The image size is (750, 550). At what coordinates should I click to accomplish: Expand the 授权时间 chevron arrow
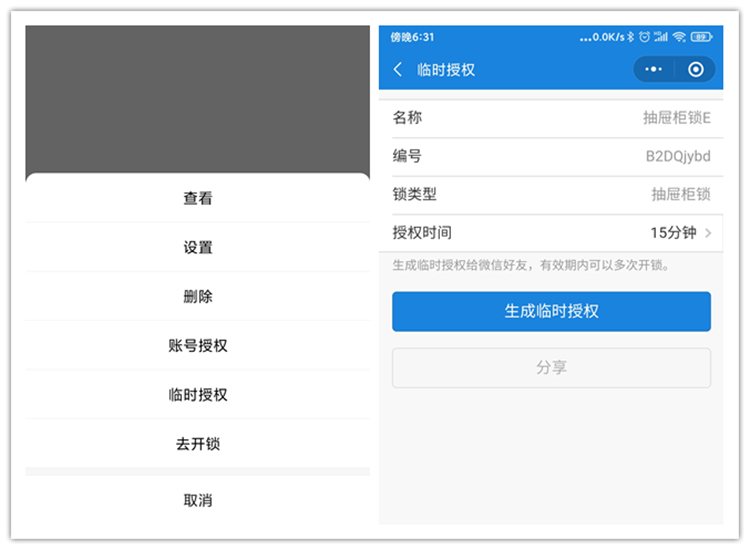pos(708,233)
